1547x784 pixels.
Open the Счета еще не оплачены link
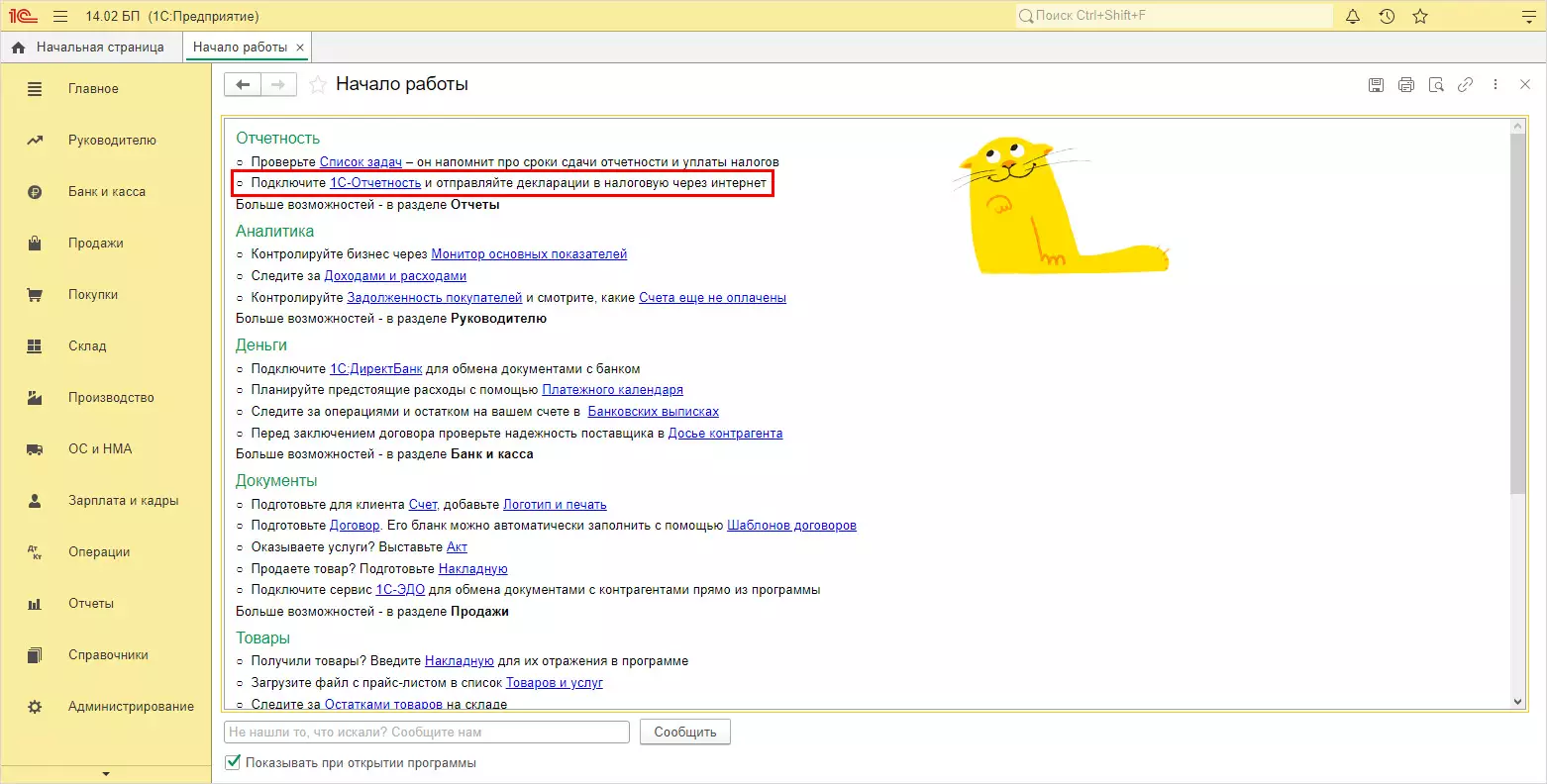[x=712, y=298]
